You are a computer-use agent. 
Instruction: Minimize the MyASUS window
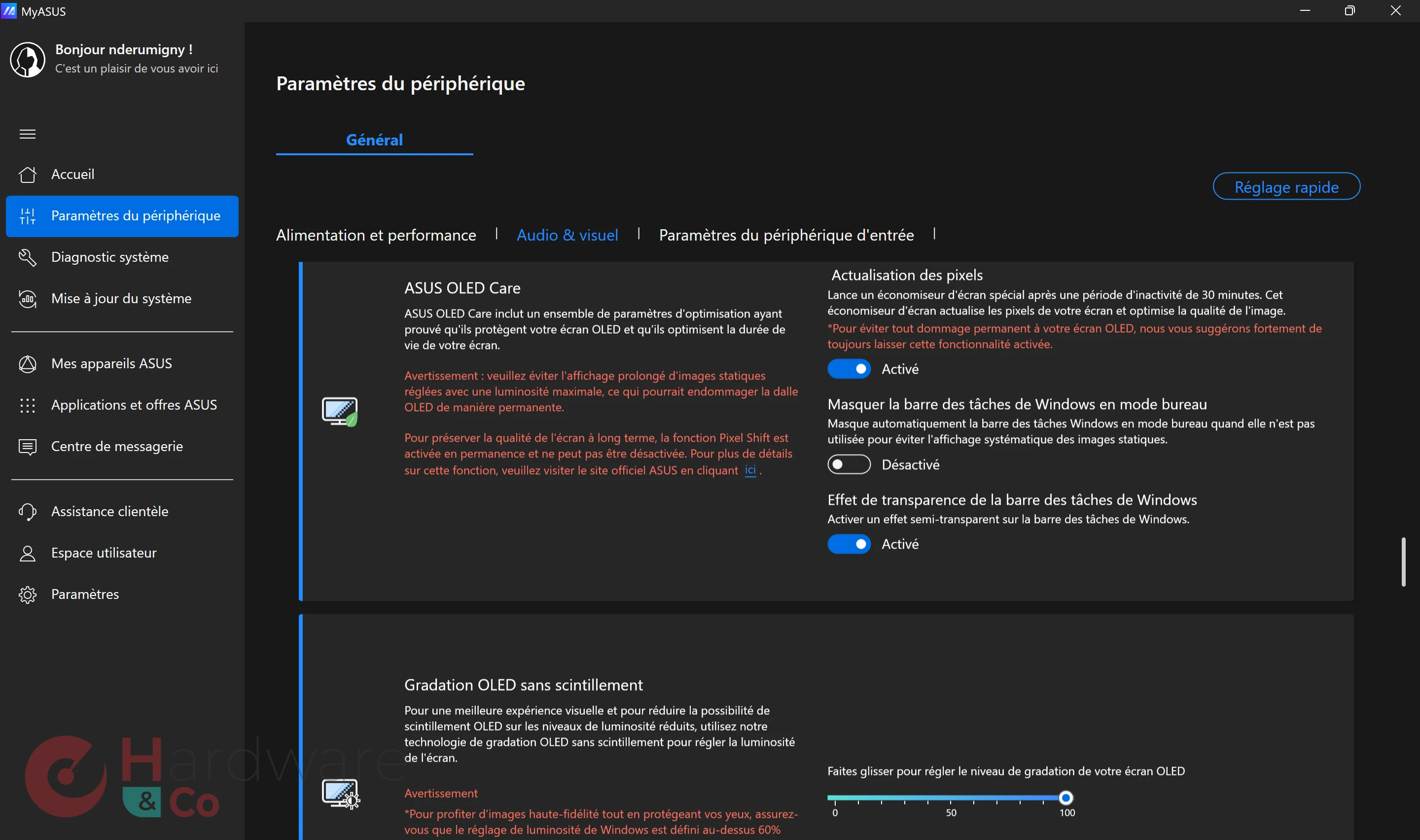coord(1305,11)
